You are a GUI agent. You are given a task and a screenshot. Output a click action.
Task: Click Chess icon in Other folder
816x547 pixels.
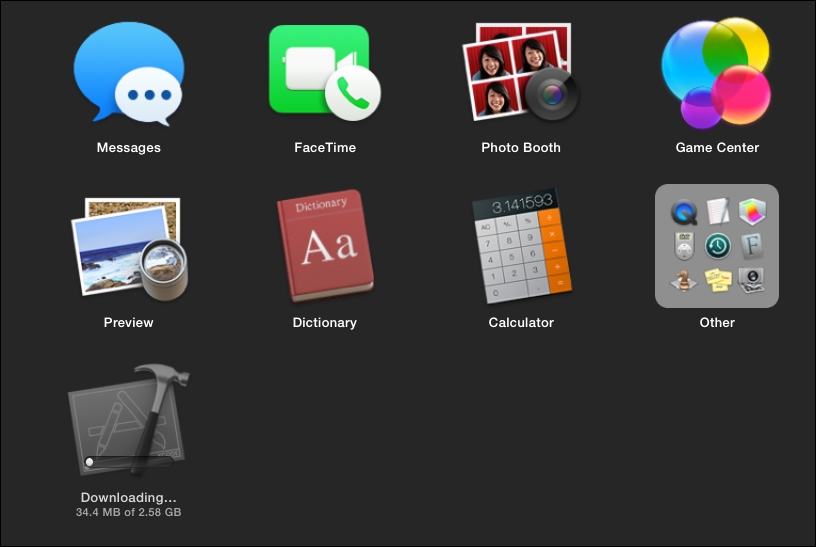coord(684,281)
